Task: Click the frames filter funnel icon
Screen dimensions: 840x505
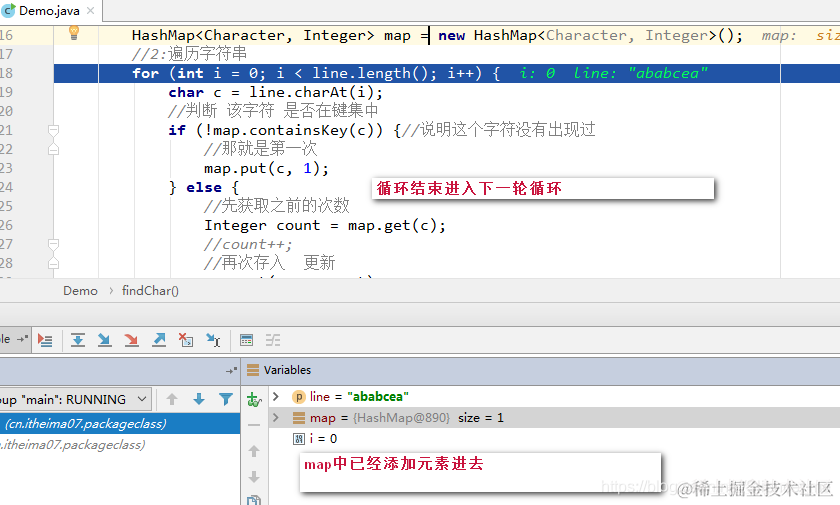Action: (226, 399)
